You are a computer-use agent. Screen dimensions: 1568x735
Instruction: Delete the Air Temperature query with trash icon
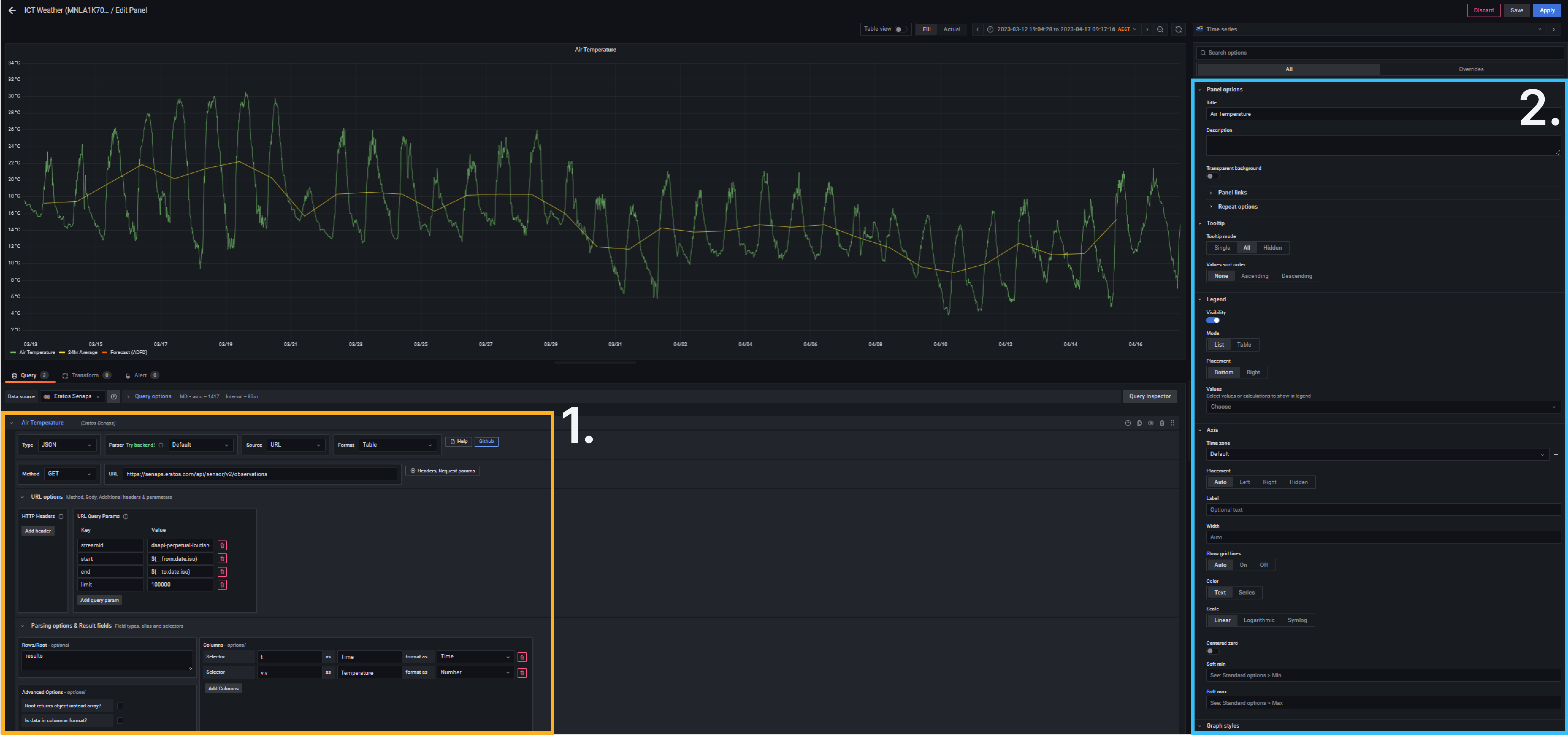(x=1162, y=423)
